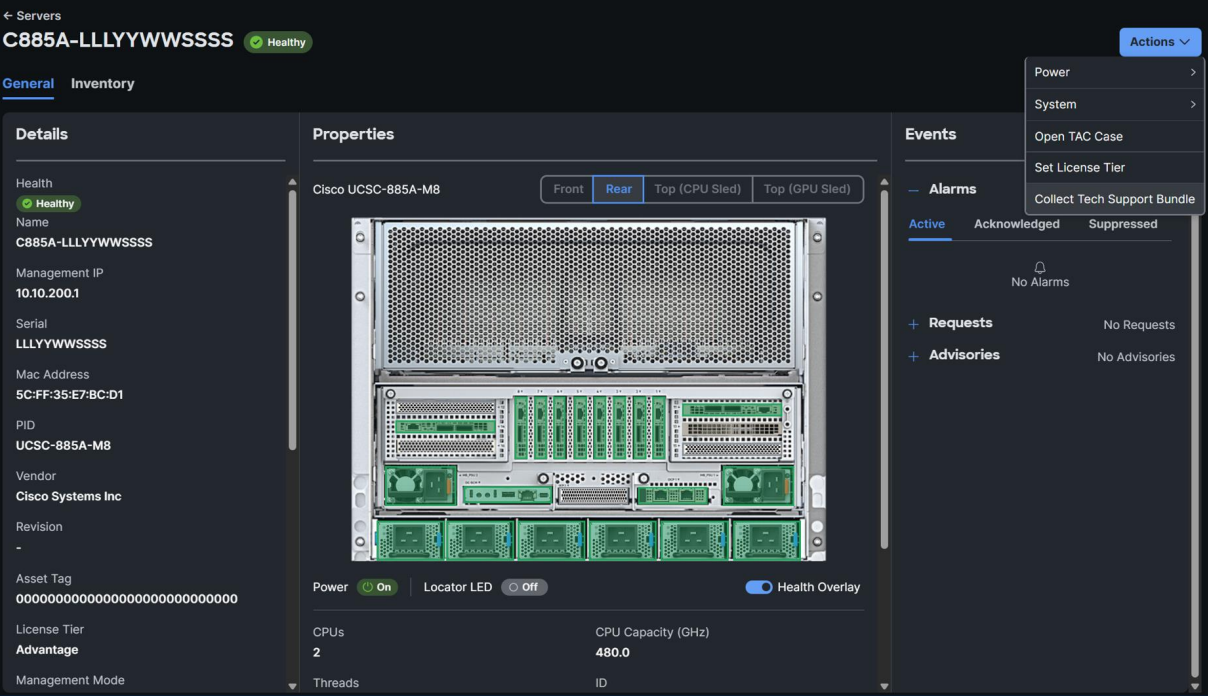Open the Actions dropdown button
This screenshot has width=1208, height=696.
(x=1160, y=42)
